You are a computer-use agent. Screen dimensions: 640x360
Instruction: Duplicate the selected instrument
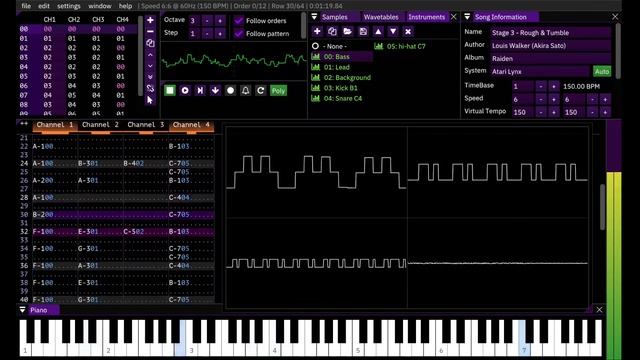coord(332,31)
